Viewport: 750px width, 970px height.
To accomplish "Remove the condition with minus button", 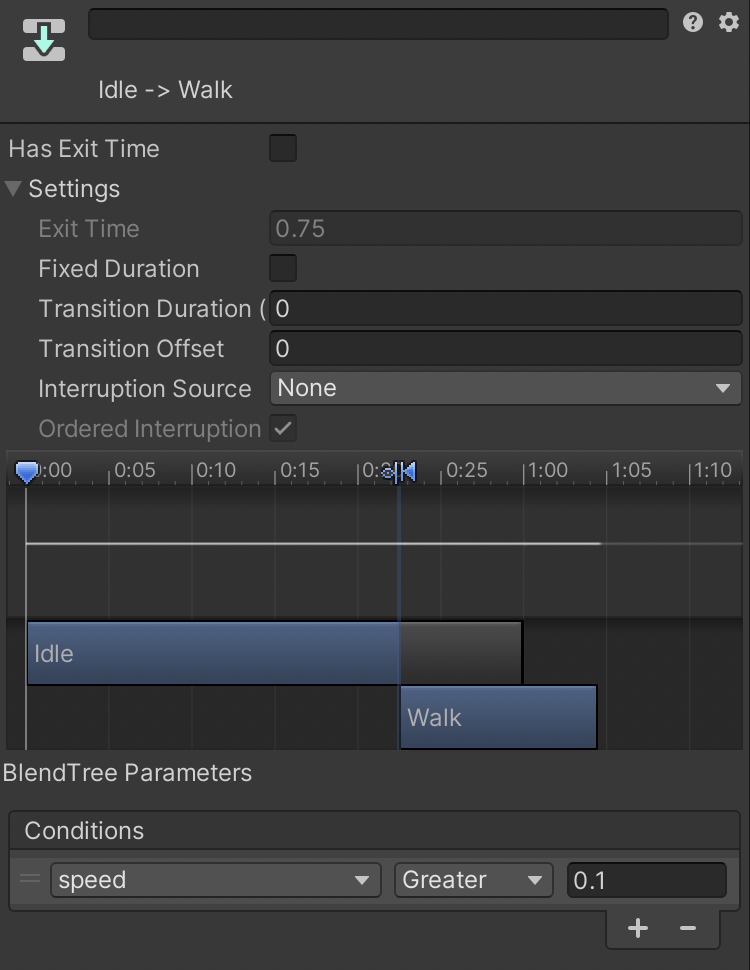I will [688, 928].
